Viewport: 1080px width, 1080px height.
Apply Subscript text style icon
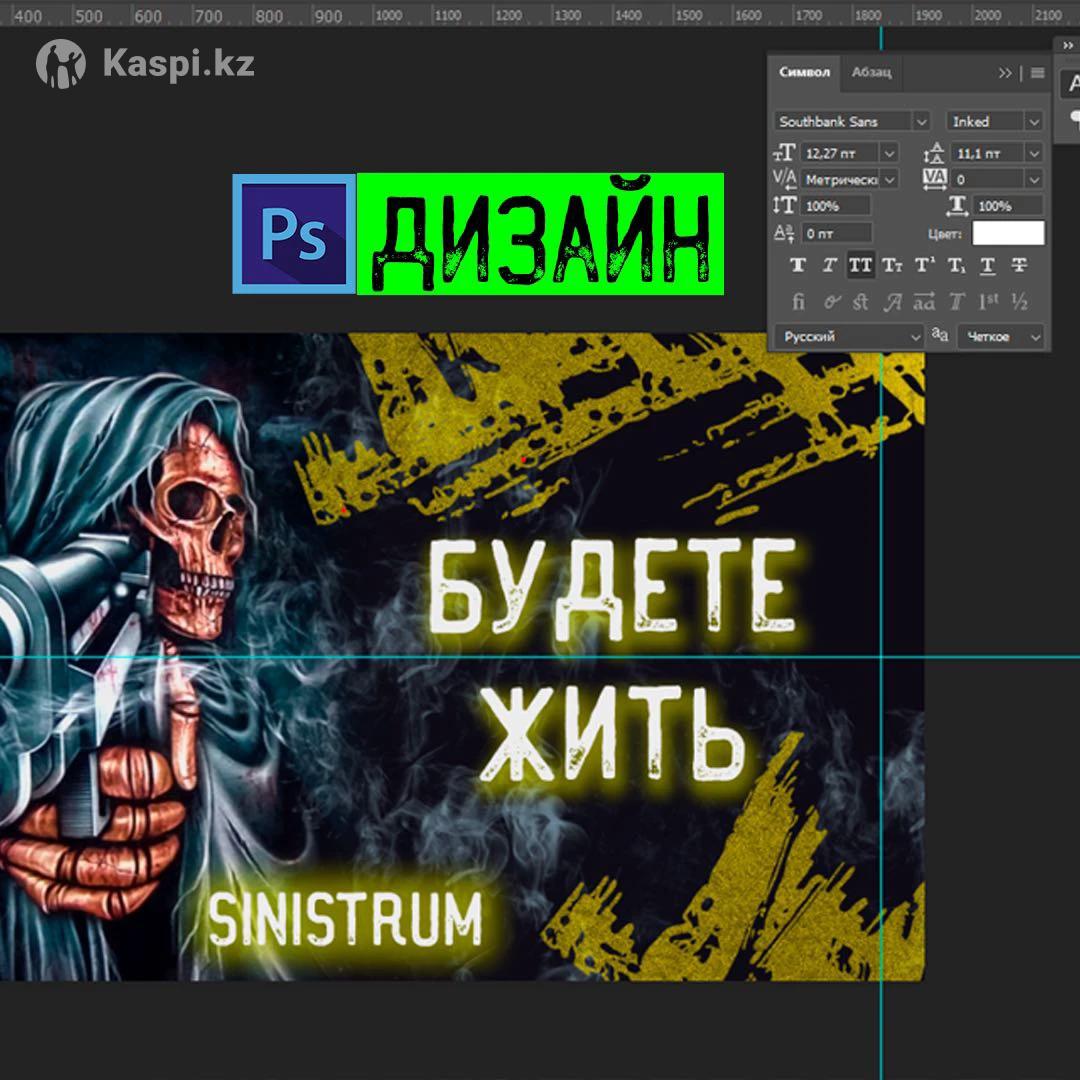(x=956, y=266)
